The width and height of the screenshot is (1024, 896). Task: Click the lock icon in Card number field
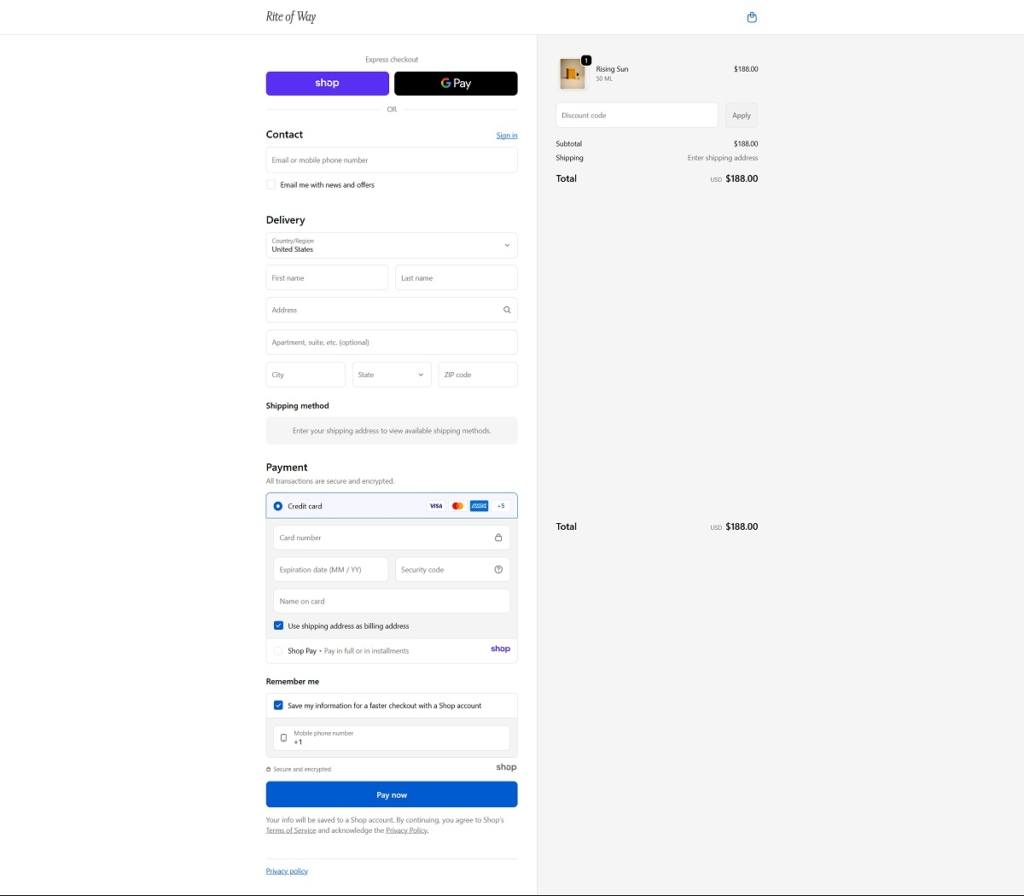[498, 538]
